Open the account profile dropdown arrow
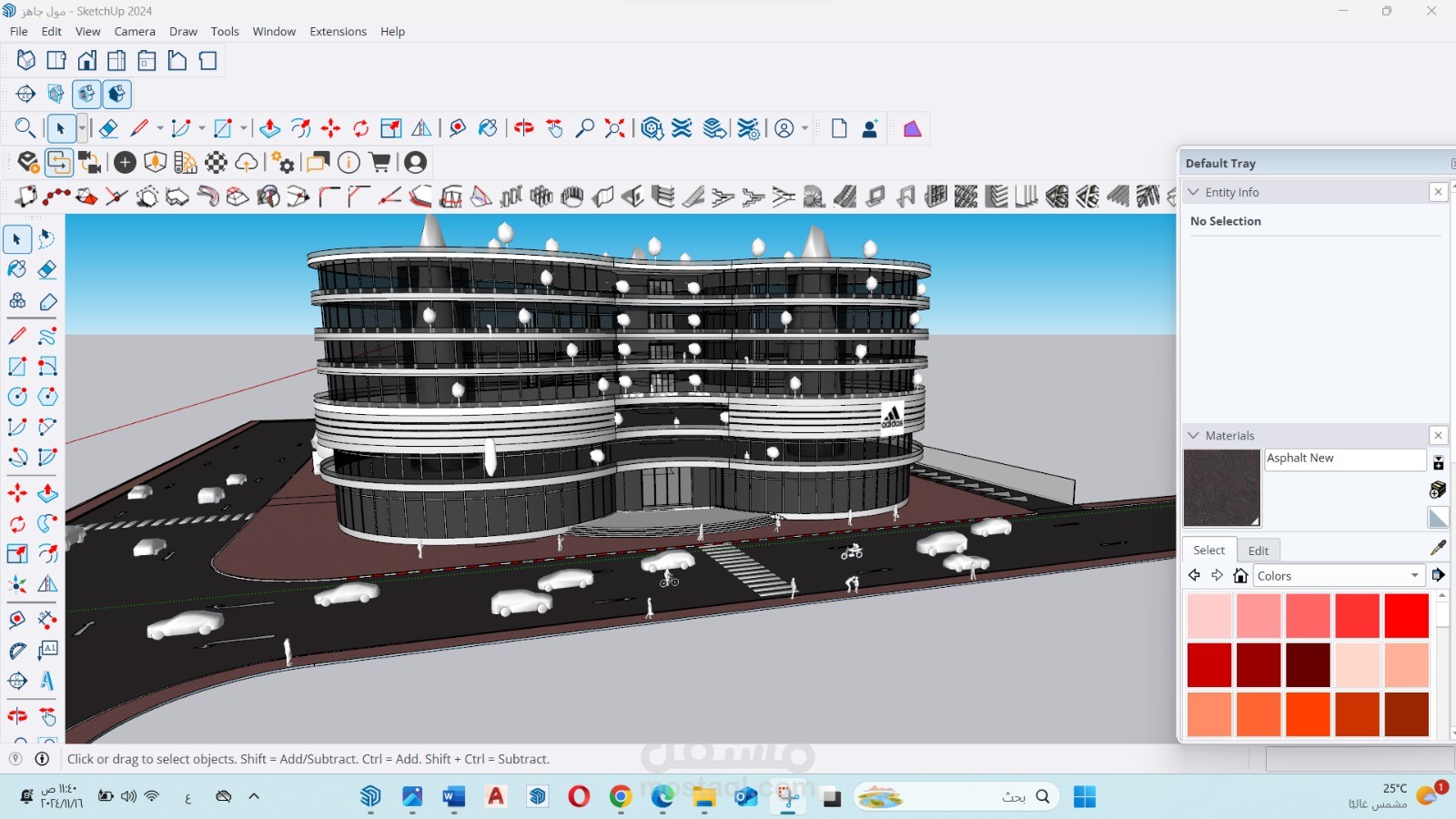Image resolution: width=1456 pixels, height=819 pixels. [x=804, y=128]
